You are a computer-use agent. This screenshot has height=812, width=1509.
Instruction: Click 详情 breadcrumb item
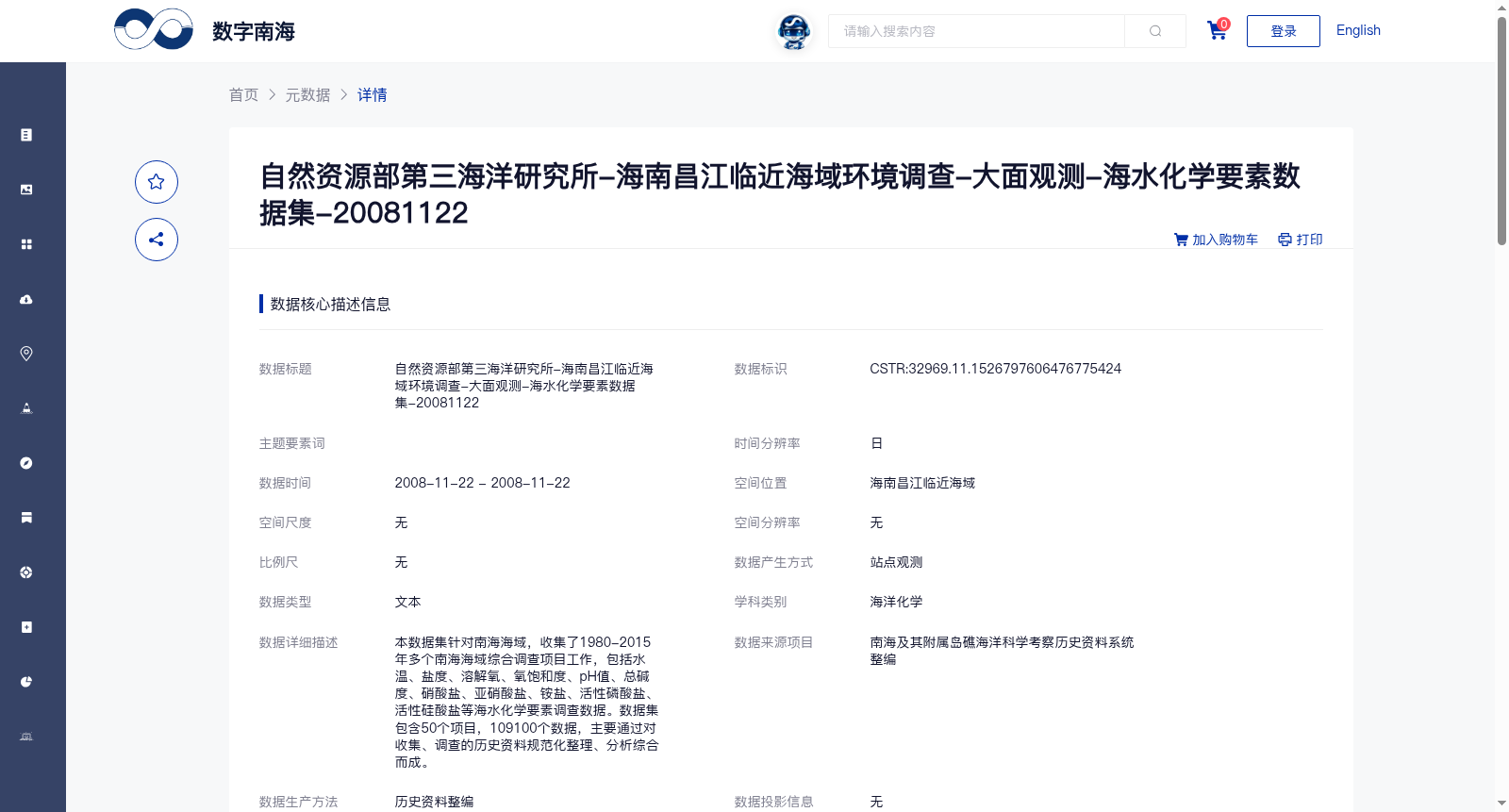(x=373, y=94)
